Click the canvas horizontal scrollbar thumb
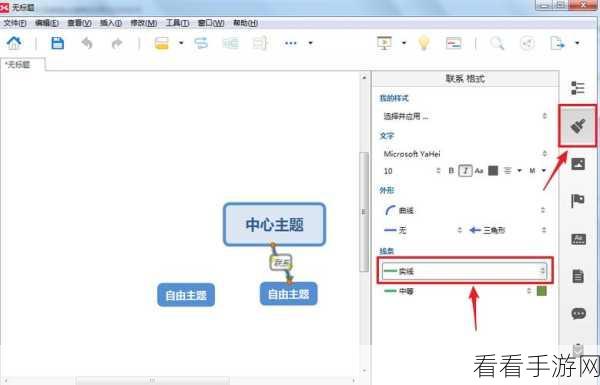The width and height of the screenshot is (600, 385). tap(153, 380)
